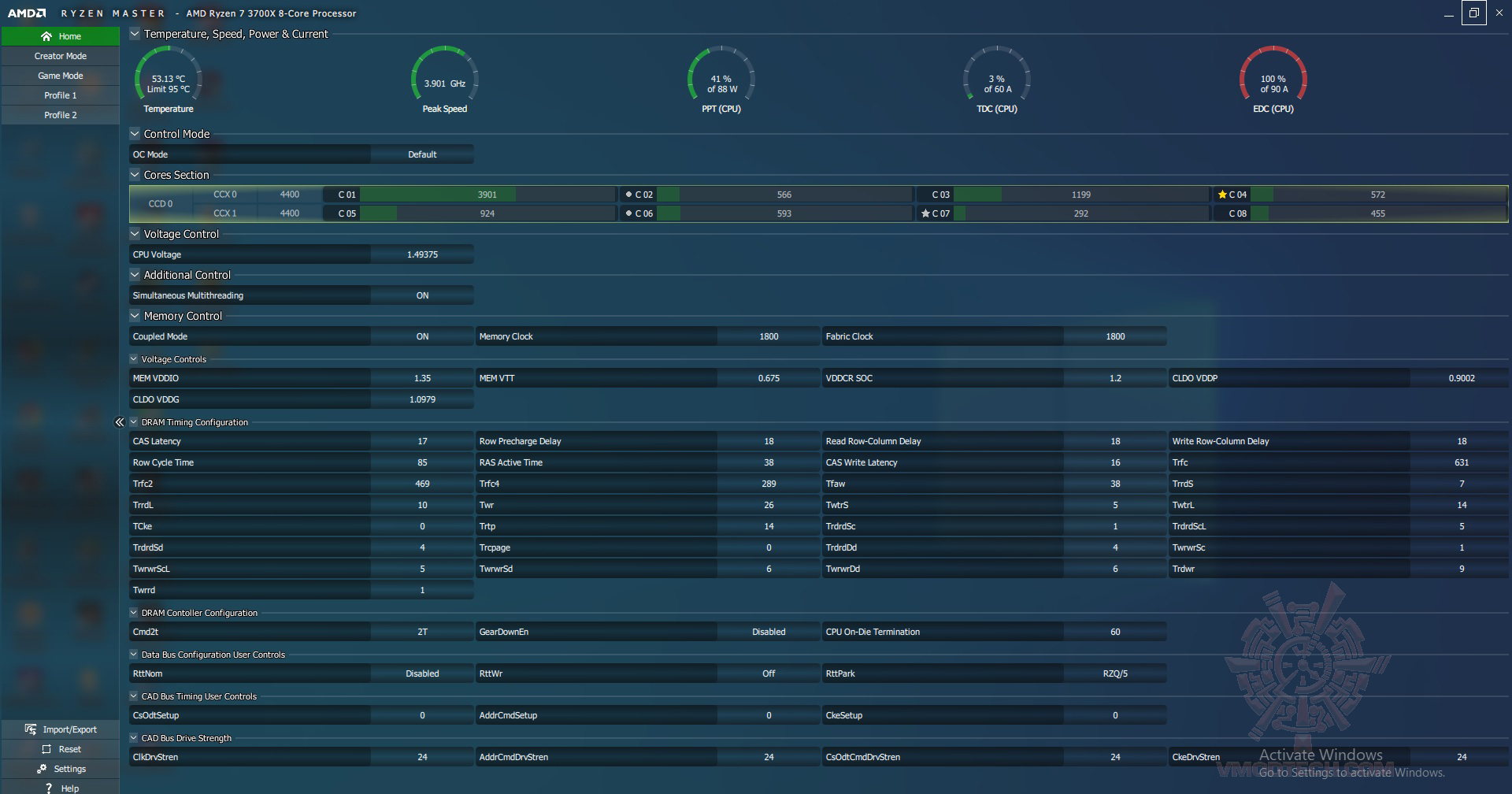
Task: Collapse Temperature, Speed, Power & Current section
Action: tap(135, 34)
